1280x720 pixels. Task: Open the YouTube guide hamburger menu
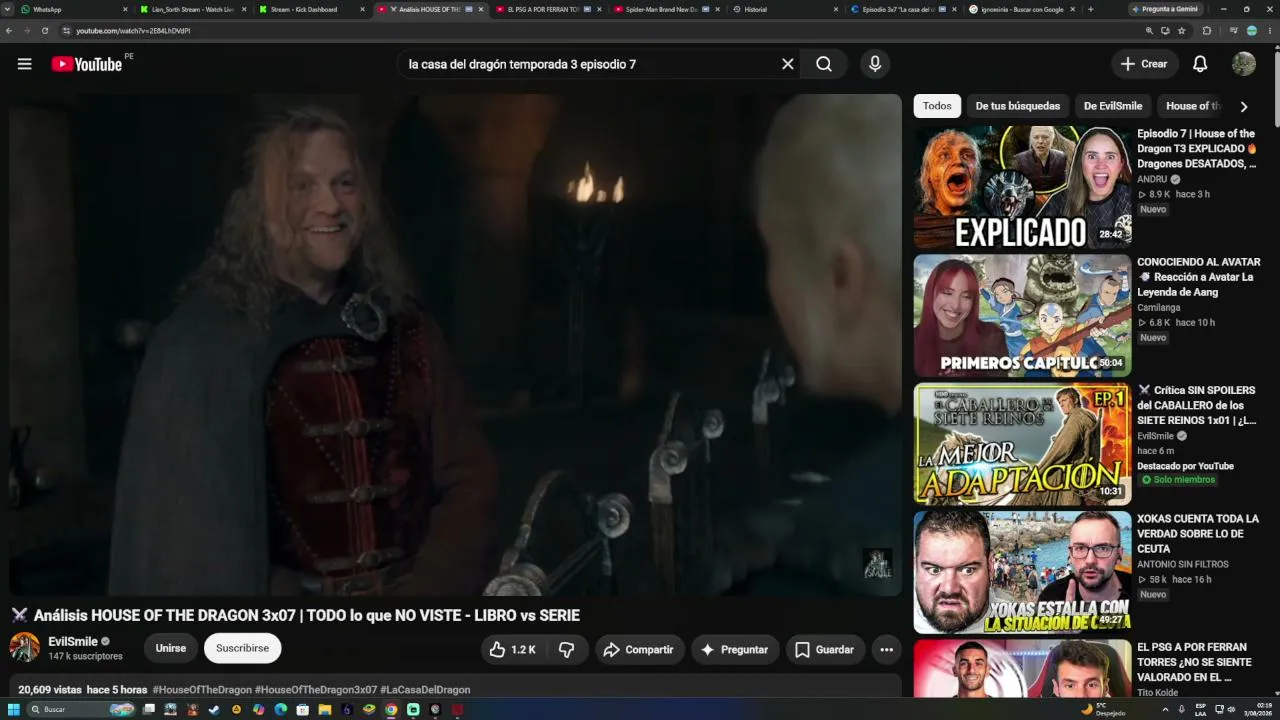click(25, 64)
